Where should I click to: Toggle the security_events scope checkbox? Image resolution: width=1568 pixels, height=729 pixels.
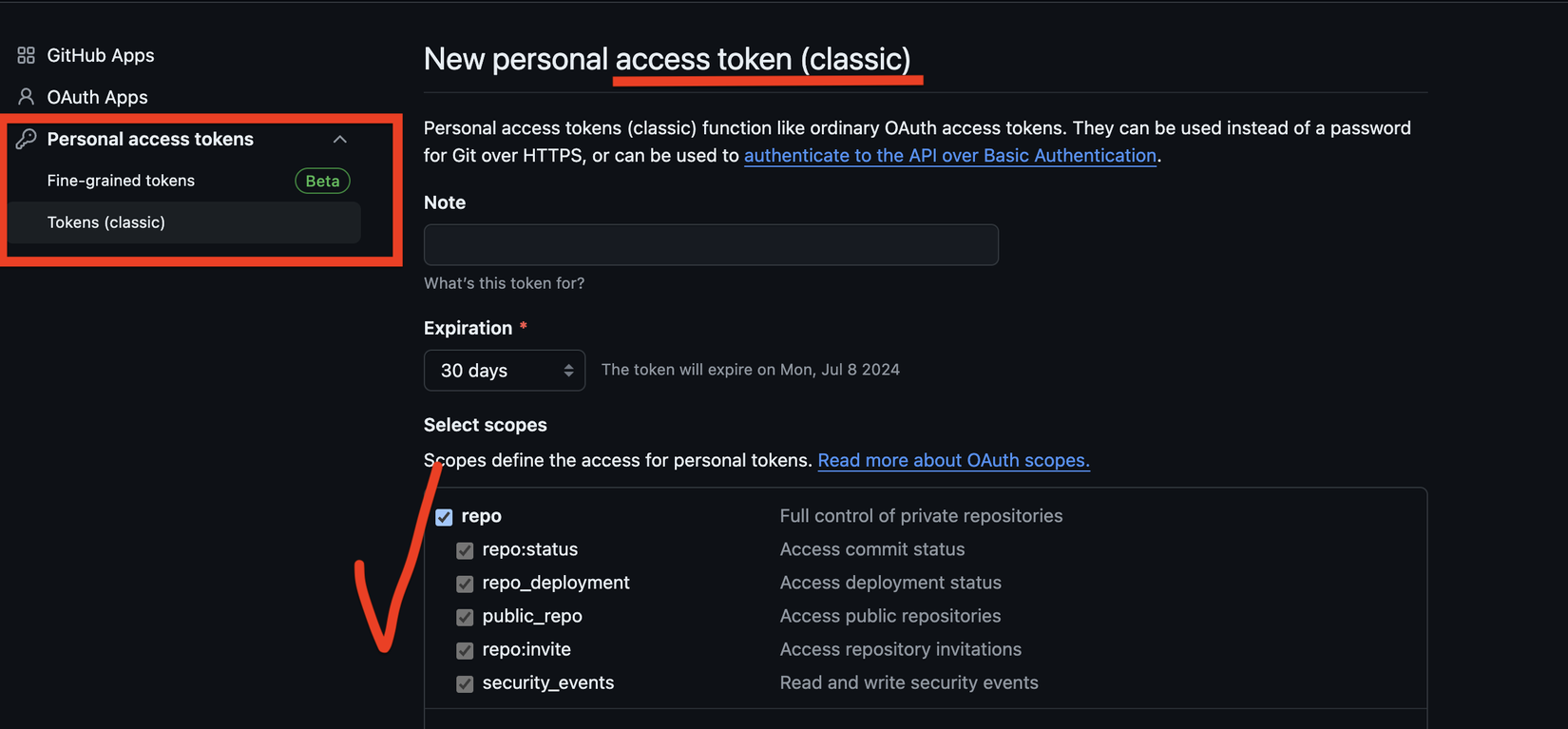click(x=465, y=683)
